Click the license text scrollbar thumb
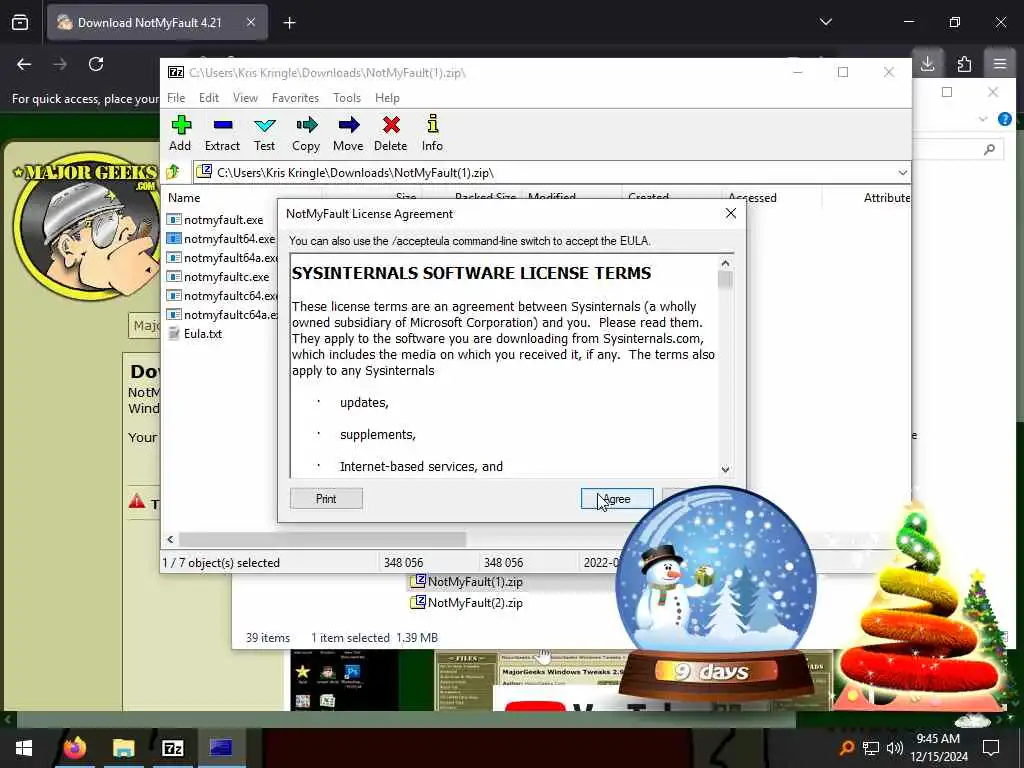Image resolution: width=1024 pixels, height=768 pixels. 725,280
